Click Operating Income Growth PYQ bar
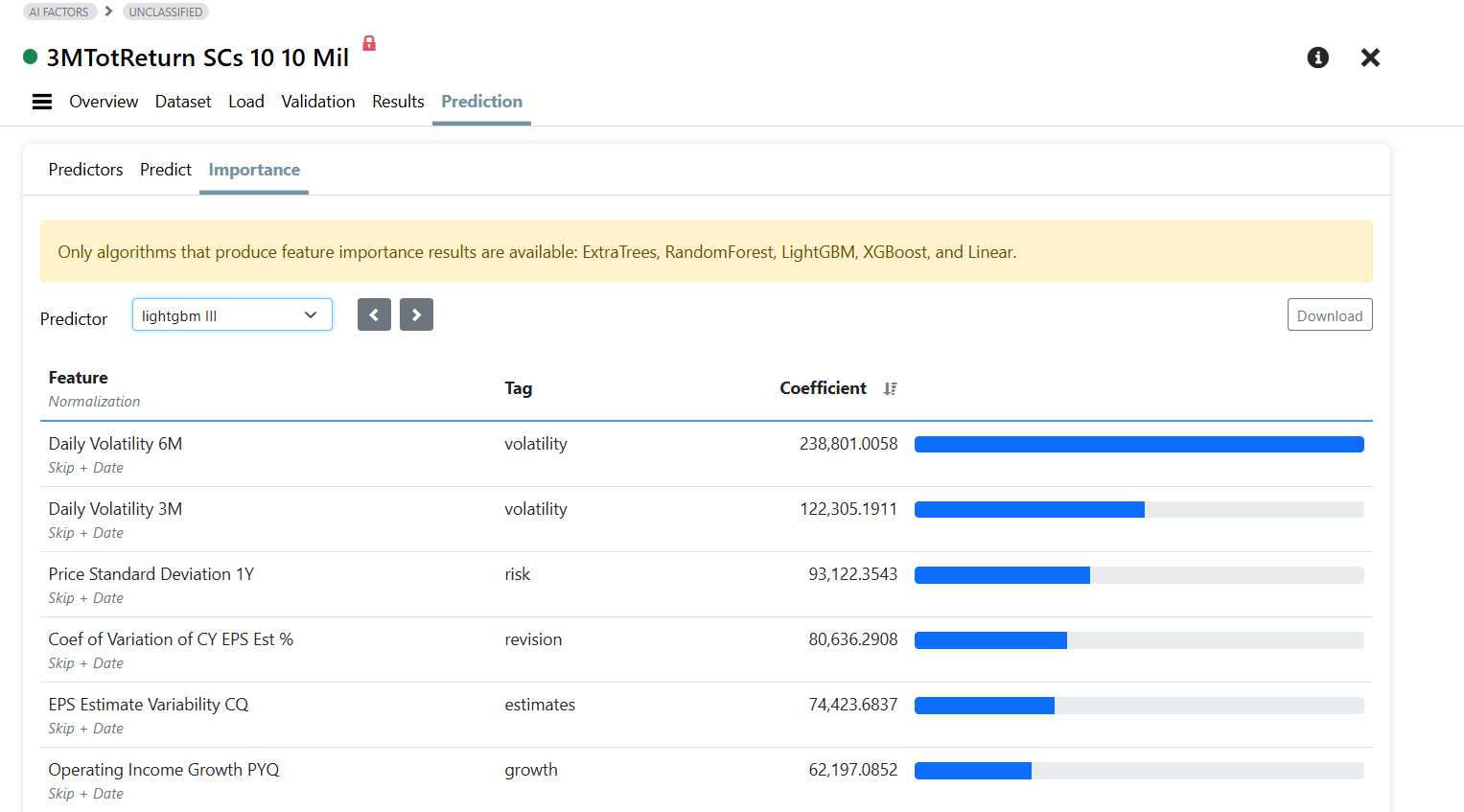This screenshot has width=1464, height=812. (1139, 770)
